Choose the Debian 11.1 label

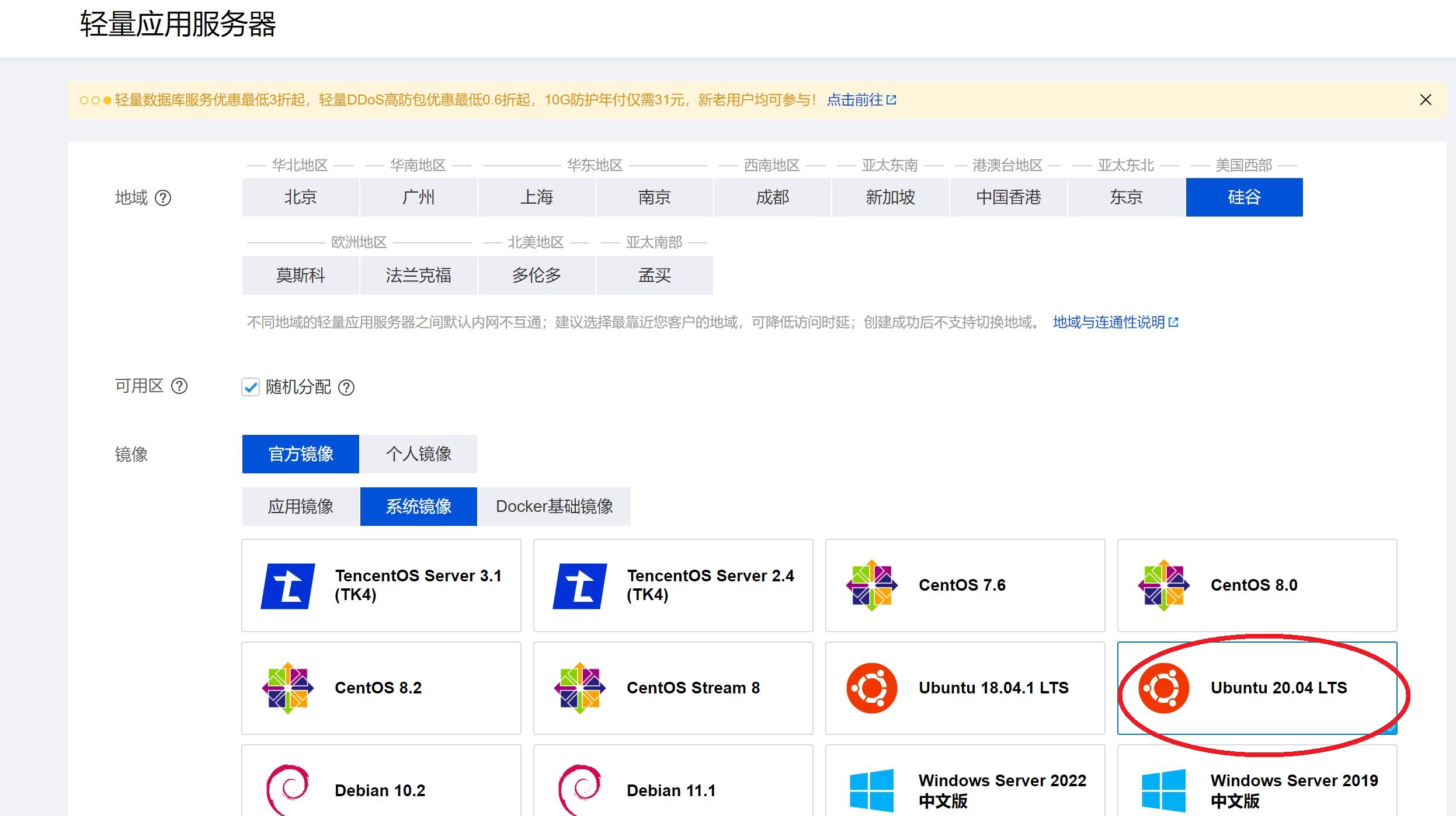pyautogui.click(x=671, y=791)
